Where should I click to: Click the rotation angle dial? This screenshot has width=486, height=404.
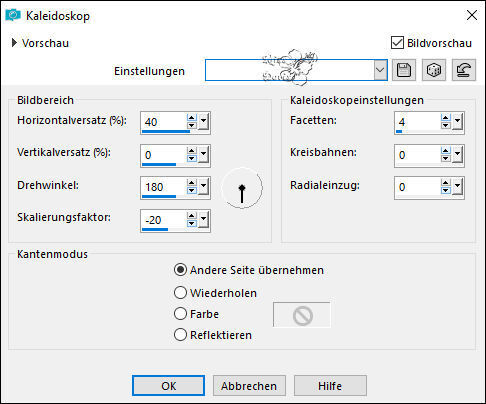click(242, 188)
